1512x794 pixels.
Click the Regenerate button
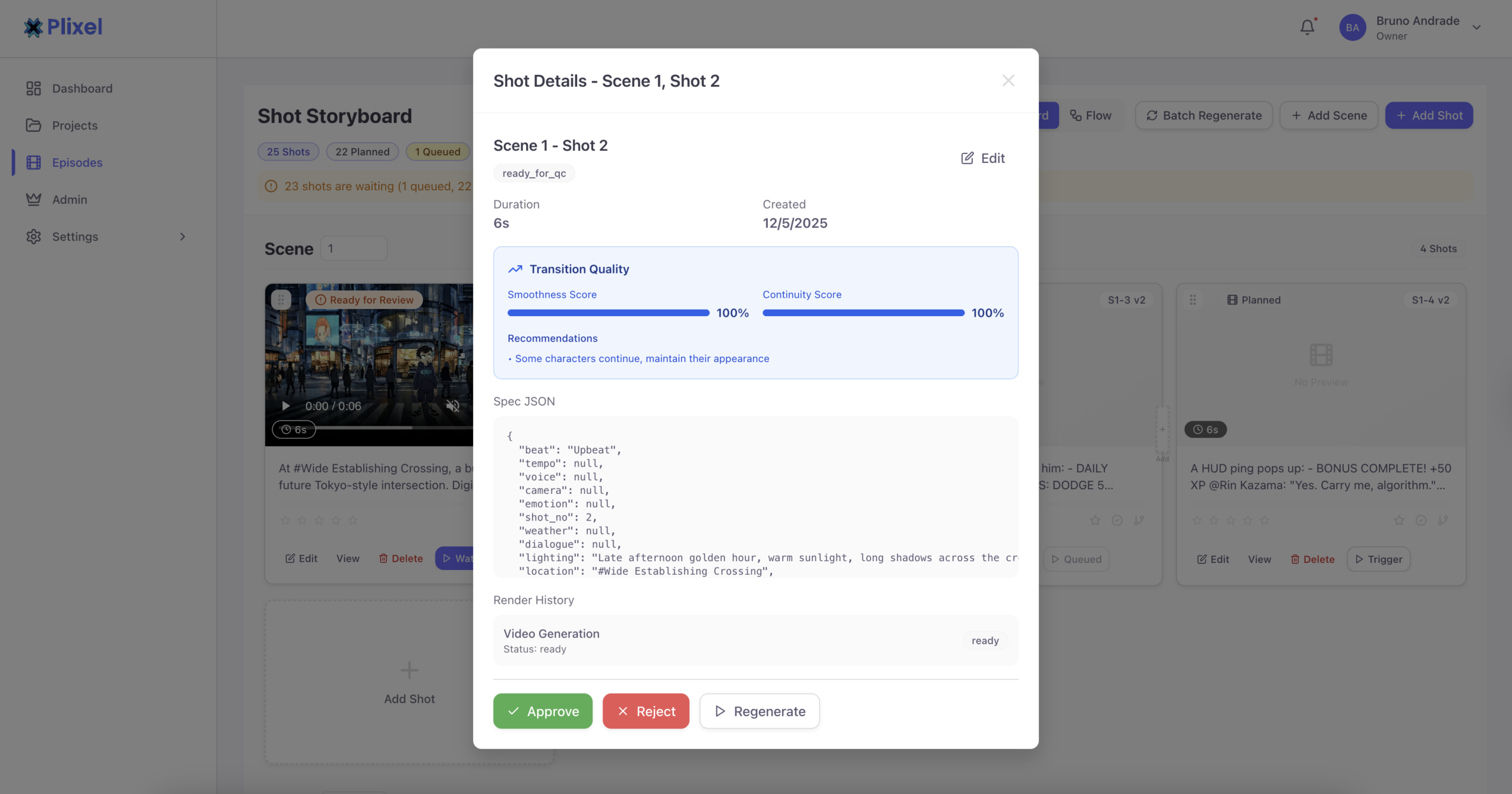[x=760, y=711]
